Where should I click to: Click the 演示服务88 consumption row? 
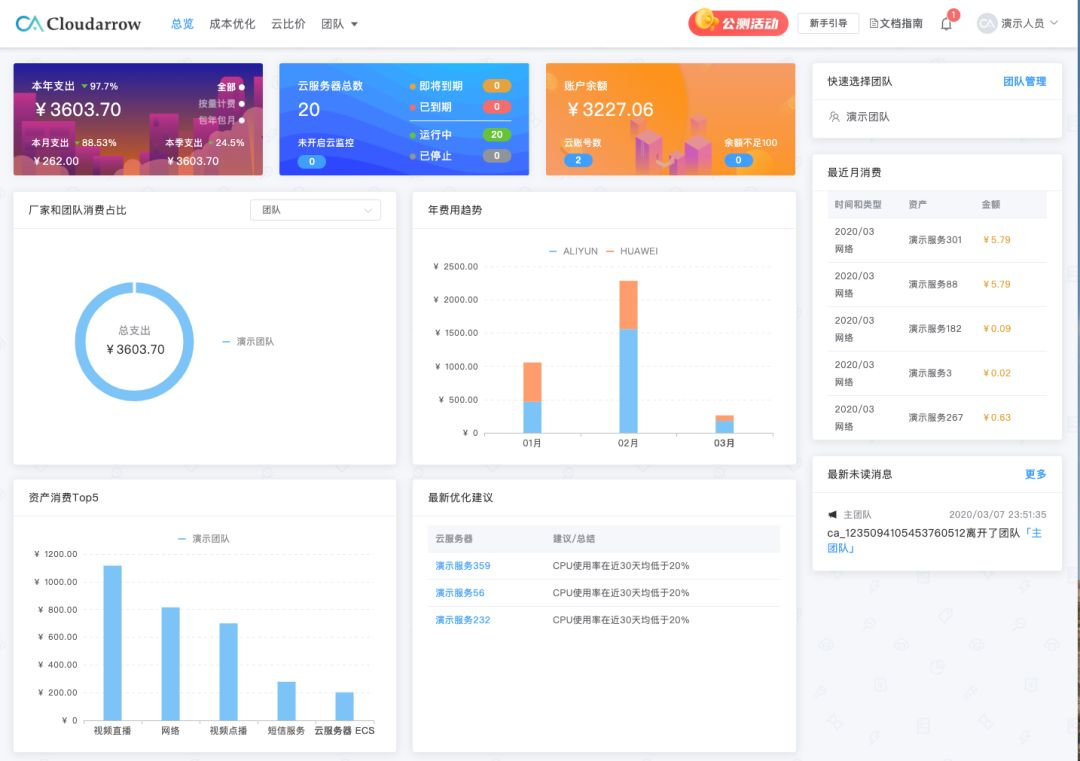[x=937, y=284]
